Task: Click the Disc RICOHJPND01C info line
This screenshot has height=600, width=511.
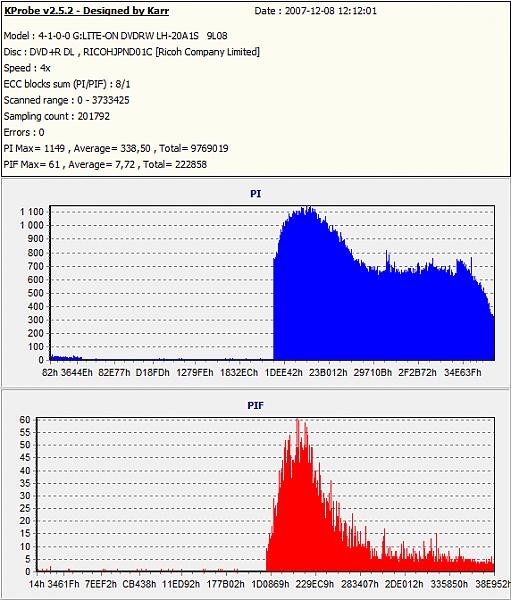Action: pos(132,52)
